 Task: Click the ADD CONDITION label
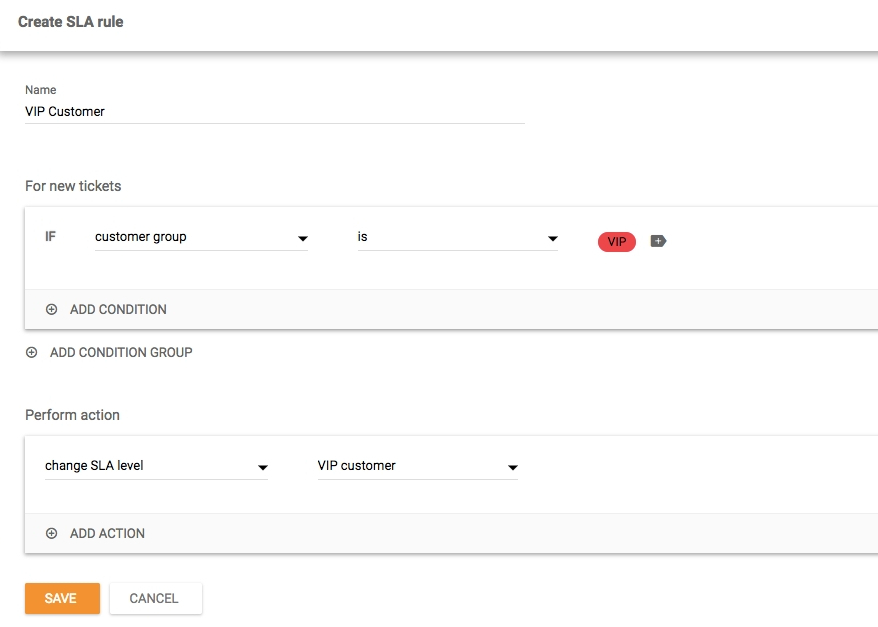coord(118,310)
